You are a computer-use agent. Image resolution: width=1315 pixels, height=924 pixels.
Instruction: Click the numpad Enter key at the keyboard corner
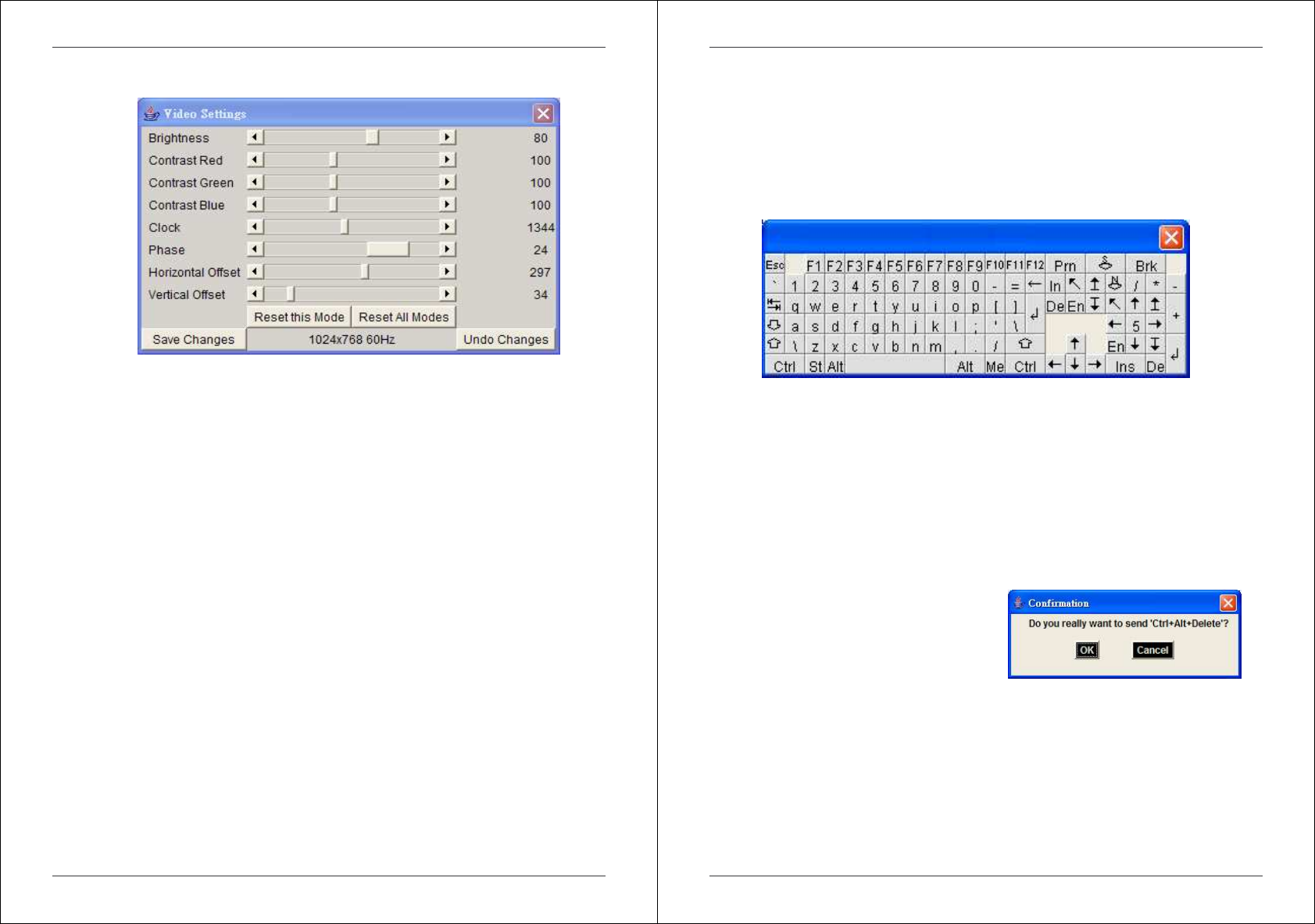point(1175,355)
